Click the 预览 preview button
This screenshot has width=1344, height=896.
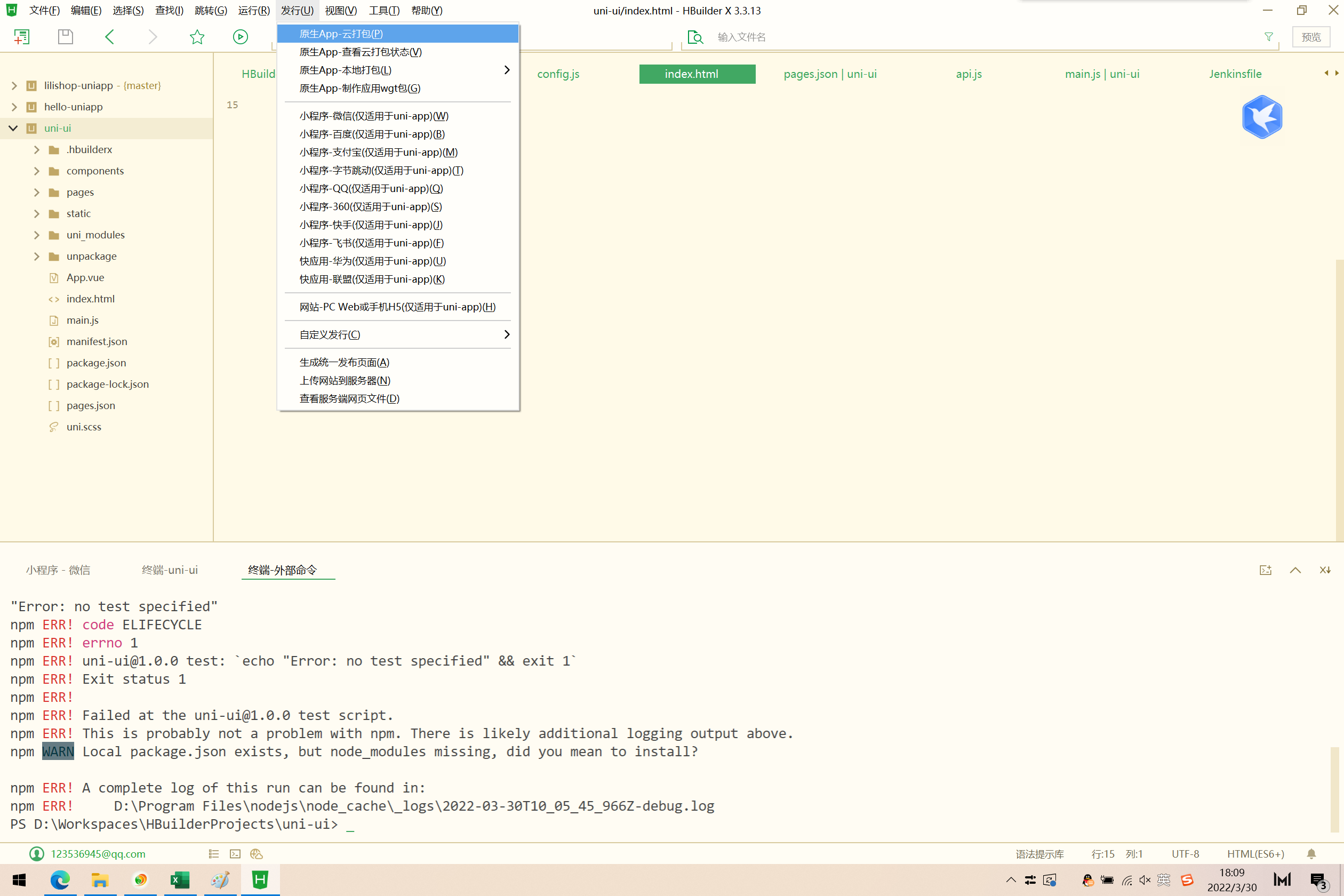1311,37
